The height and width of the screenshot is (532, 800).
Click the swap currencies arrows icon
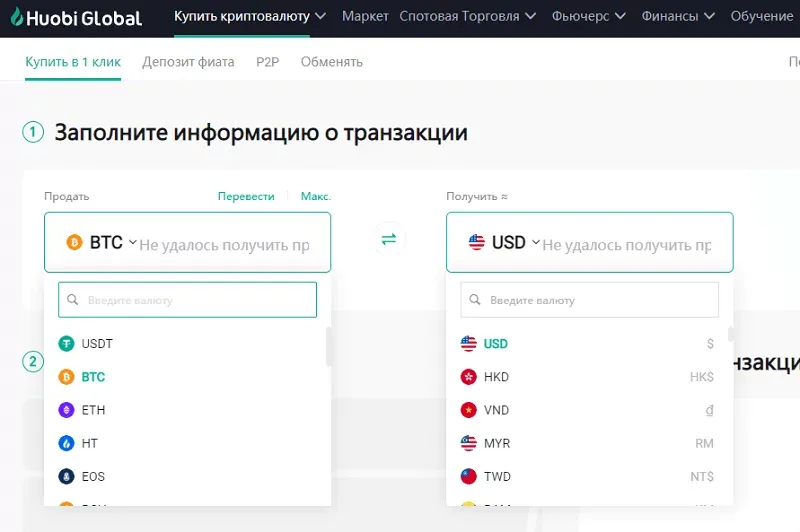point(389,239)
